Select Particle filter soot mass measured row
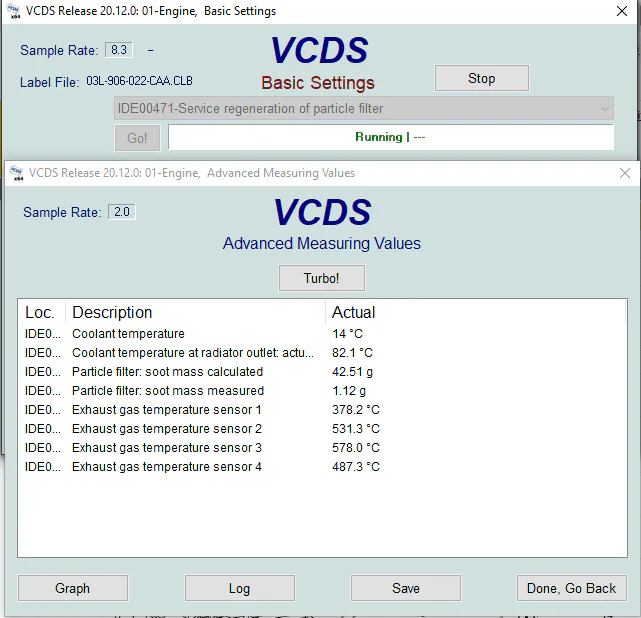The image size is (641, 618). coord(167,391)
